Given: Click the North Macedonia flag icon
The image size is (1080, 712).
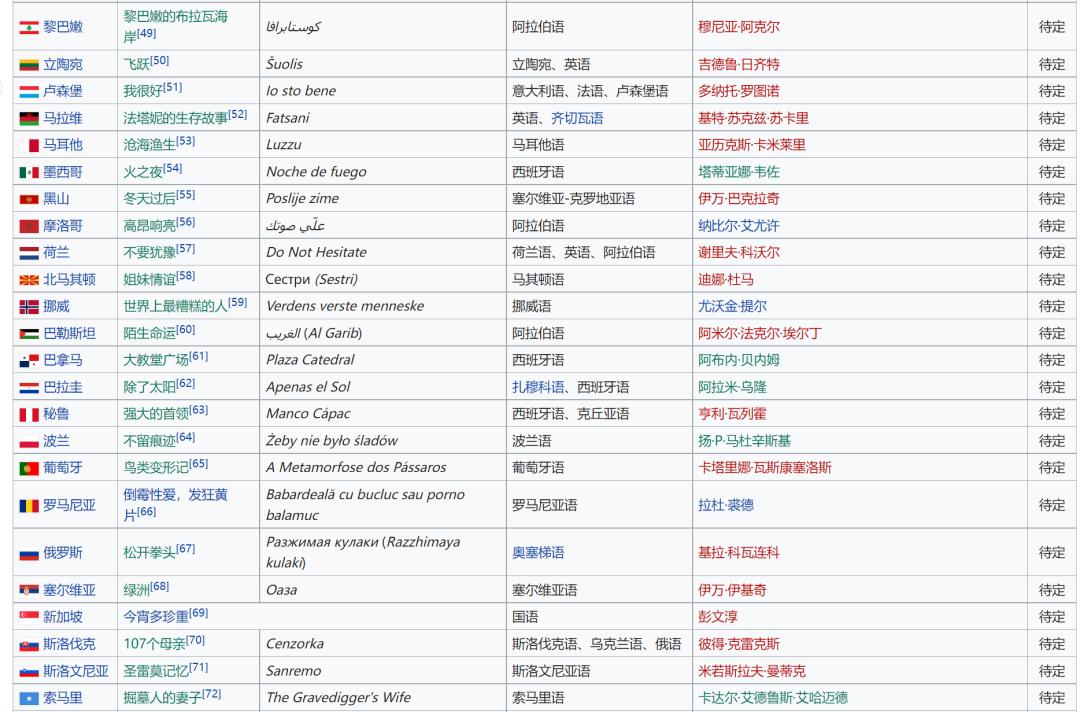Looking at the screenshot, I should 29,280.
